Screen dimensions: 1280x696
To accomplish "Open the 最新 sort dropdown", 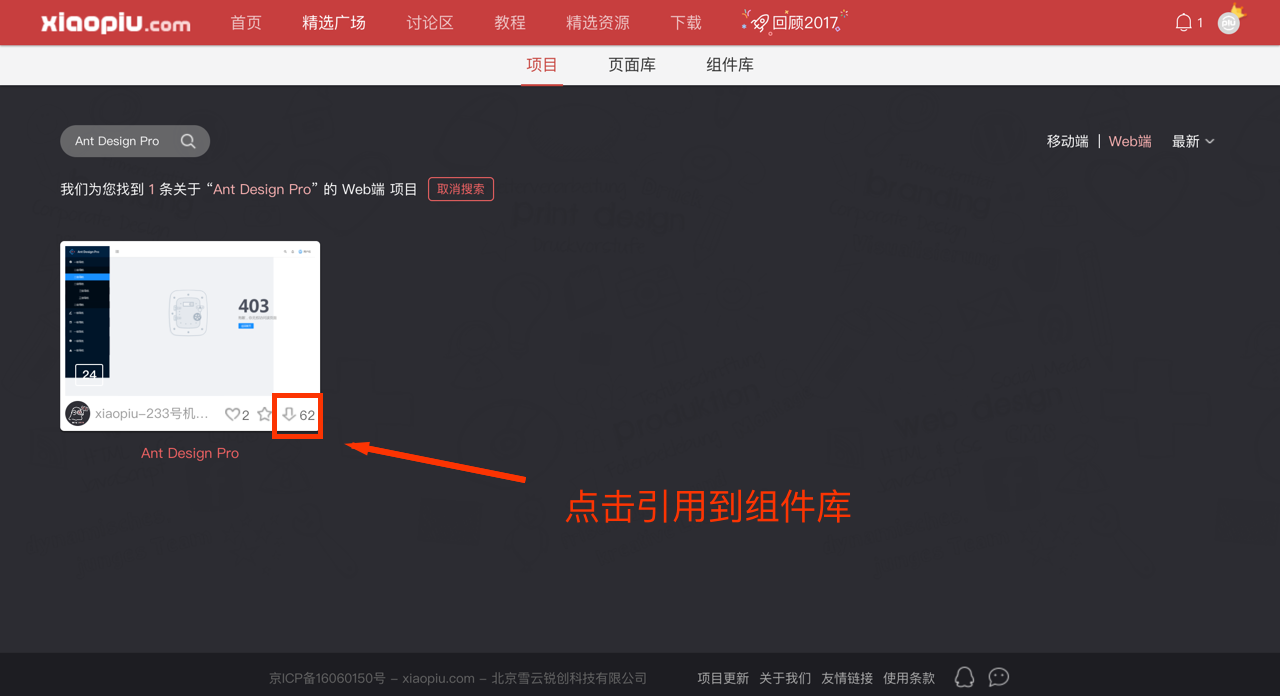I will (x=1193, y=141).
